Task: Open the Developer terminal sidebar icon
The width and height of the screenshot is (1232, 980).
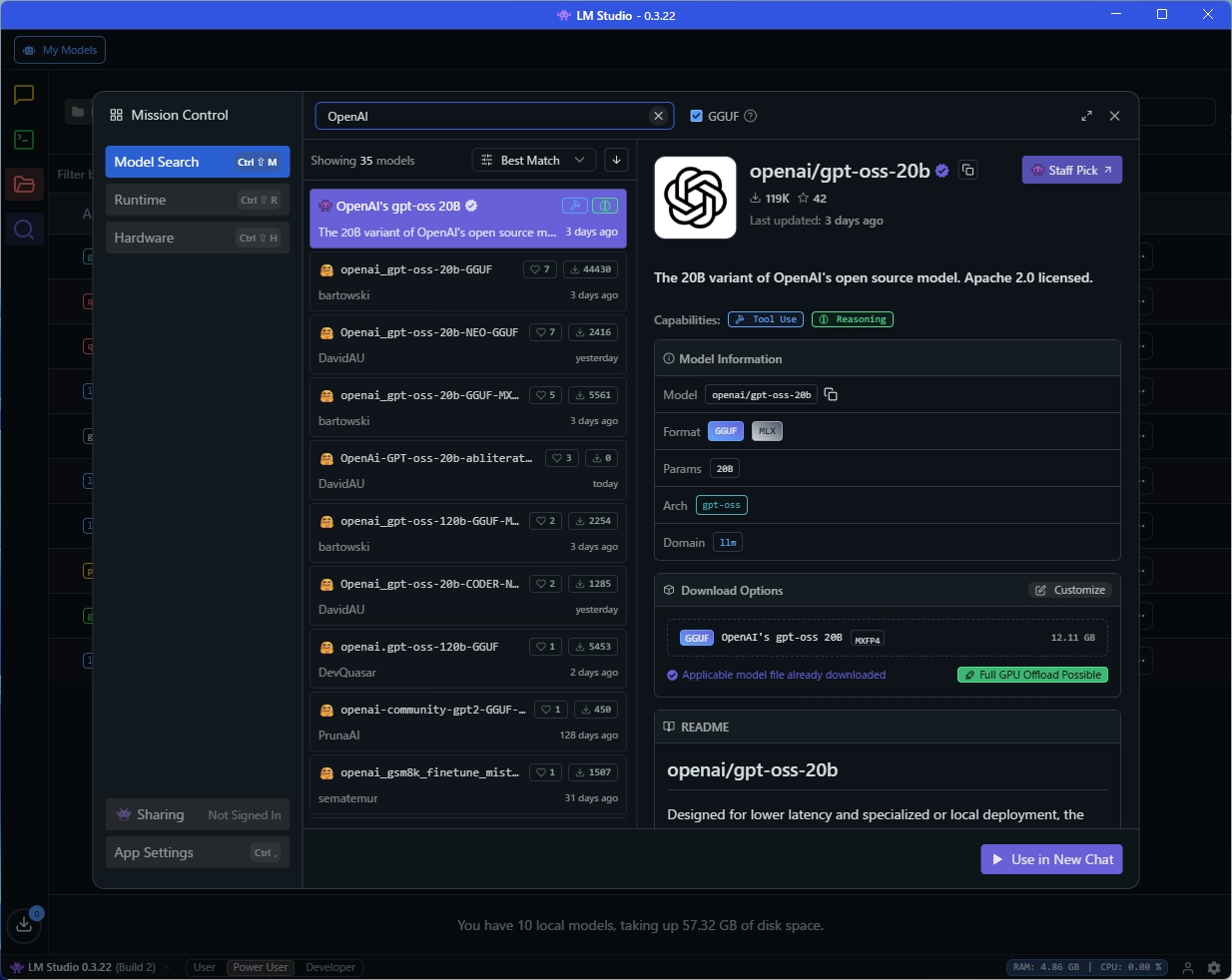Action: point(24,140)
